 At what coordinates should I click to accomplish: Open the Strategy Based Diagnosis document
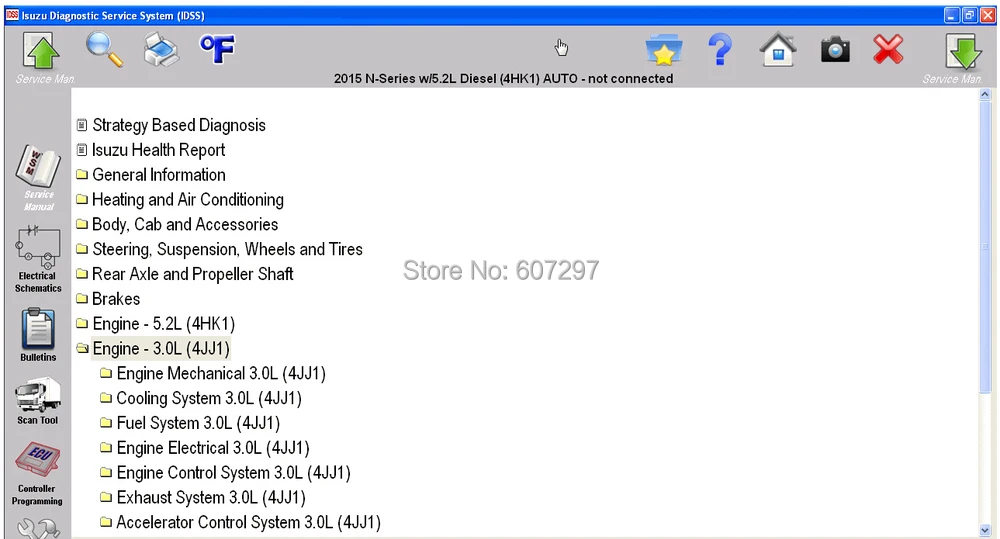tap(171, 125)
